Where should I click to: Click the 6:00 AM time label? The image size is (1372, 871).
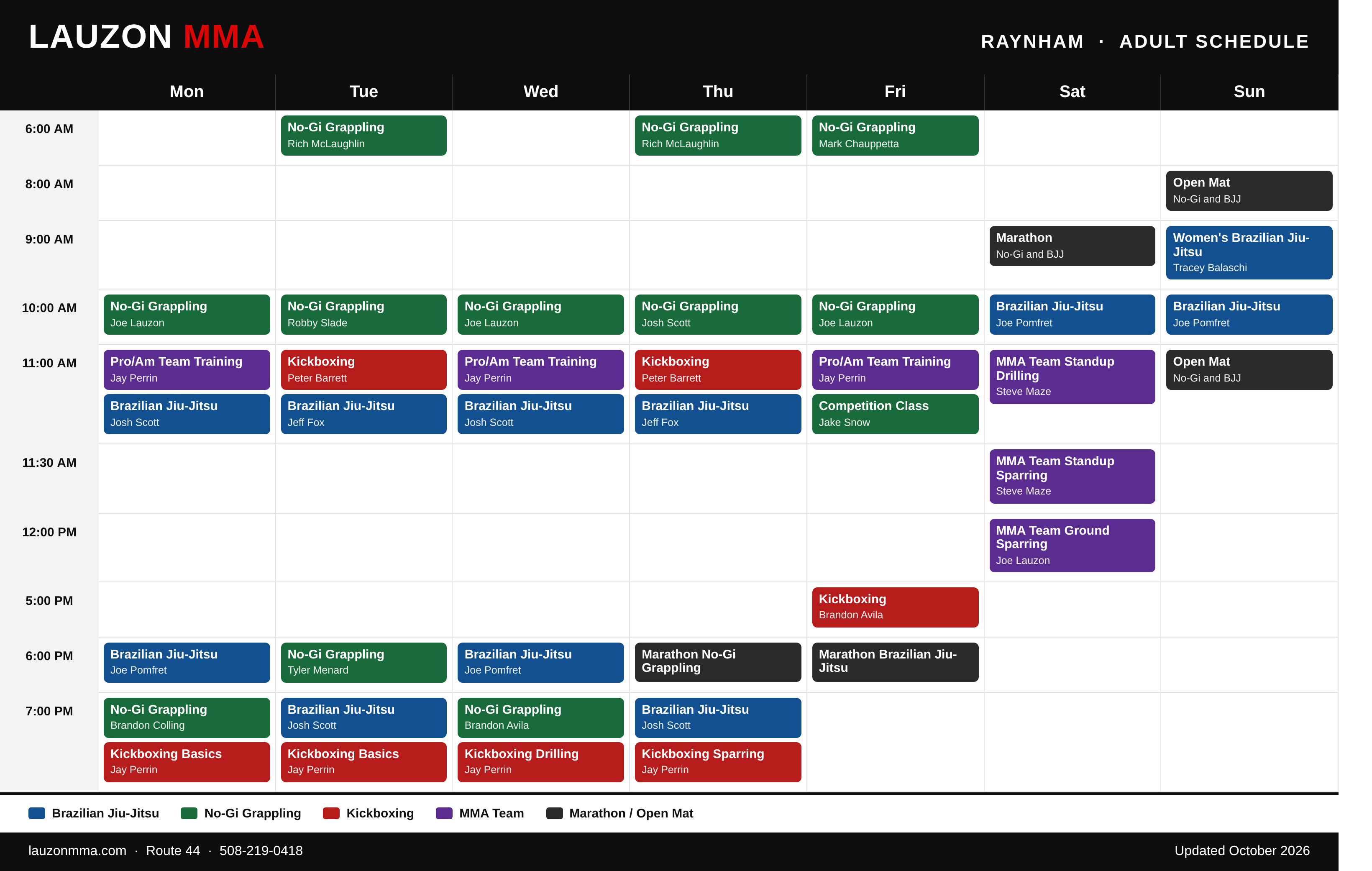(x=49, y=129)
